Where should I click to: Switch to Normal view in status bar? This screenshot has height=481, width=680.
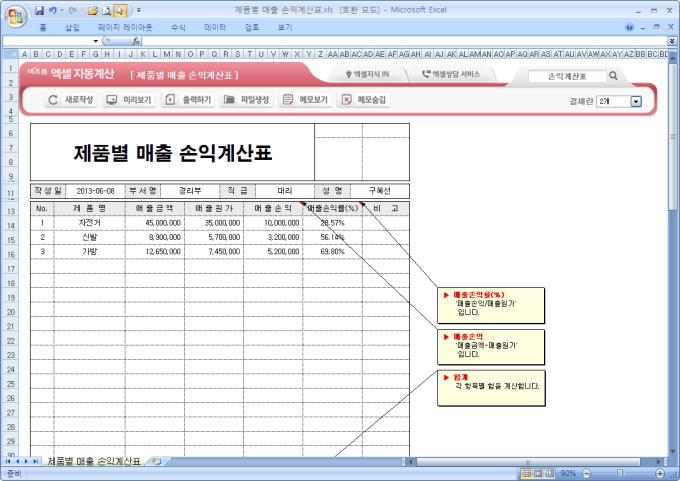click(x=526, y=474)
